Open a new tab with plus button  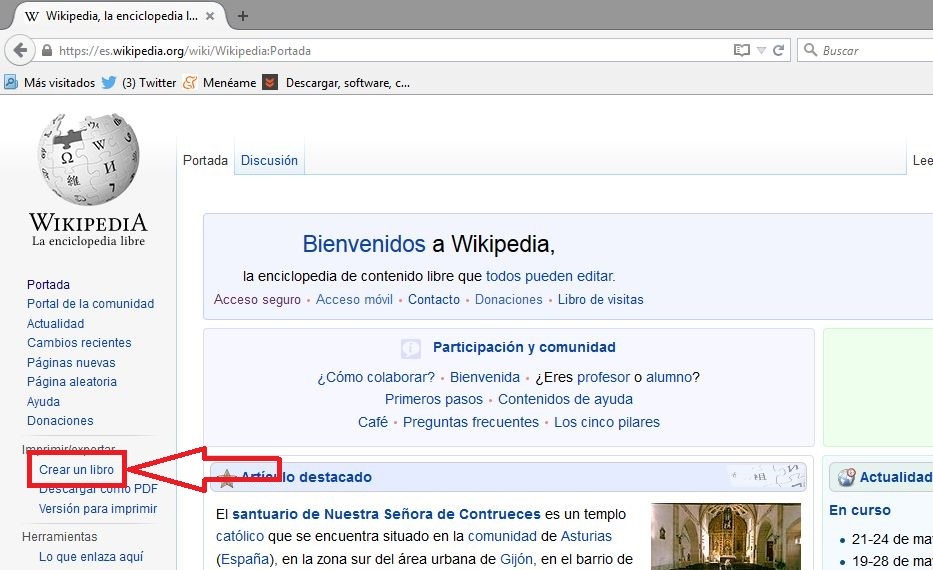coord(243,16)
